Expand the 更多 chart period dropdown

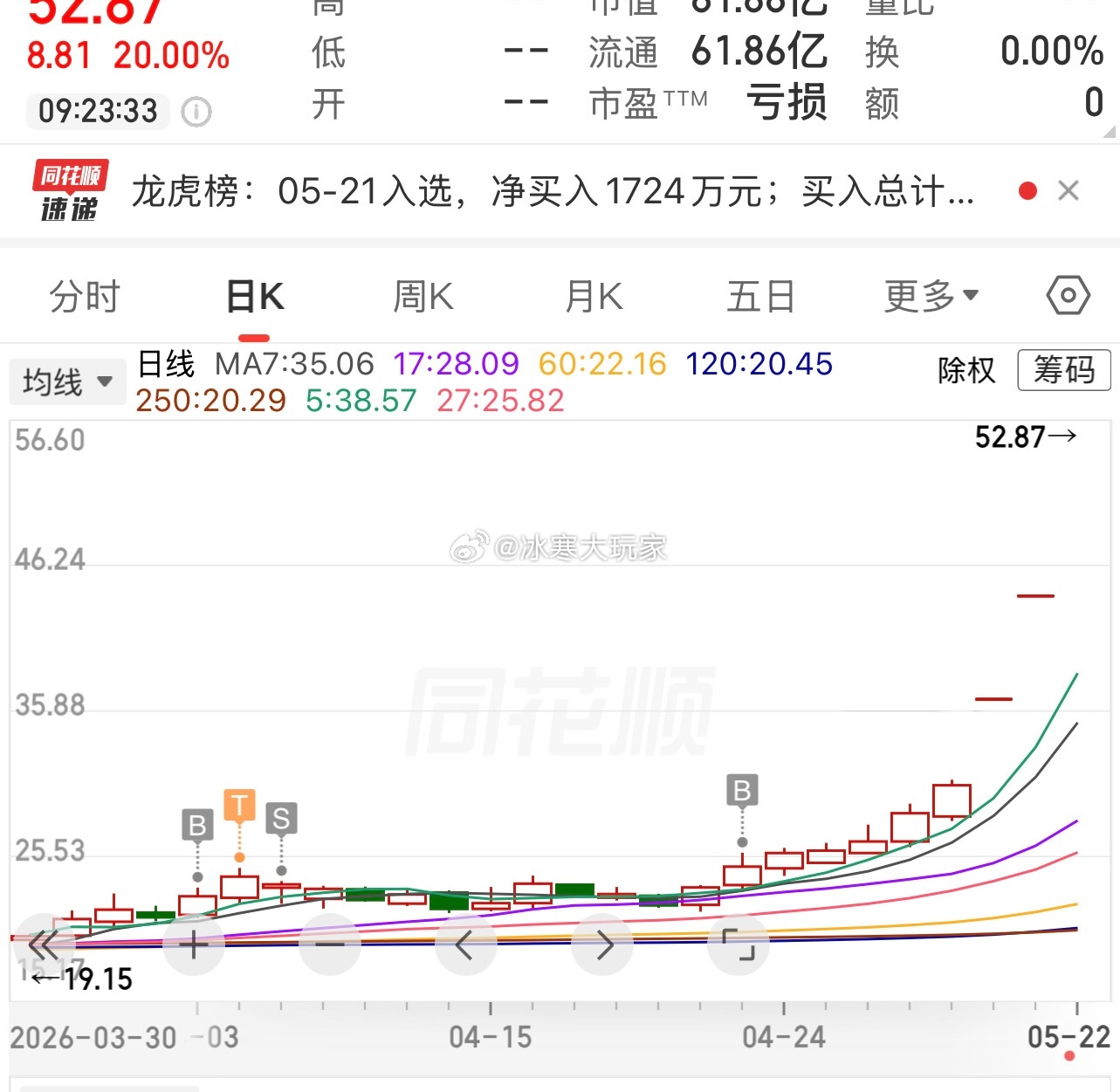click(x=931, y=297)
